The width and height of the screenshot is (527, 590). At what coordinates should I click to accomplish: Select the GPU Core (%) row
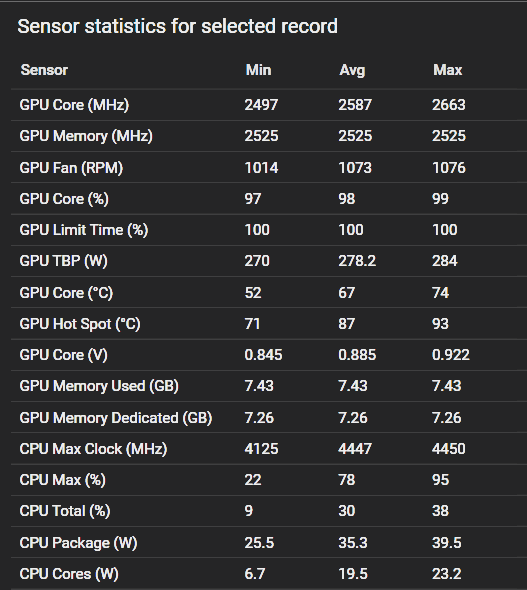tap(269, 199)
